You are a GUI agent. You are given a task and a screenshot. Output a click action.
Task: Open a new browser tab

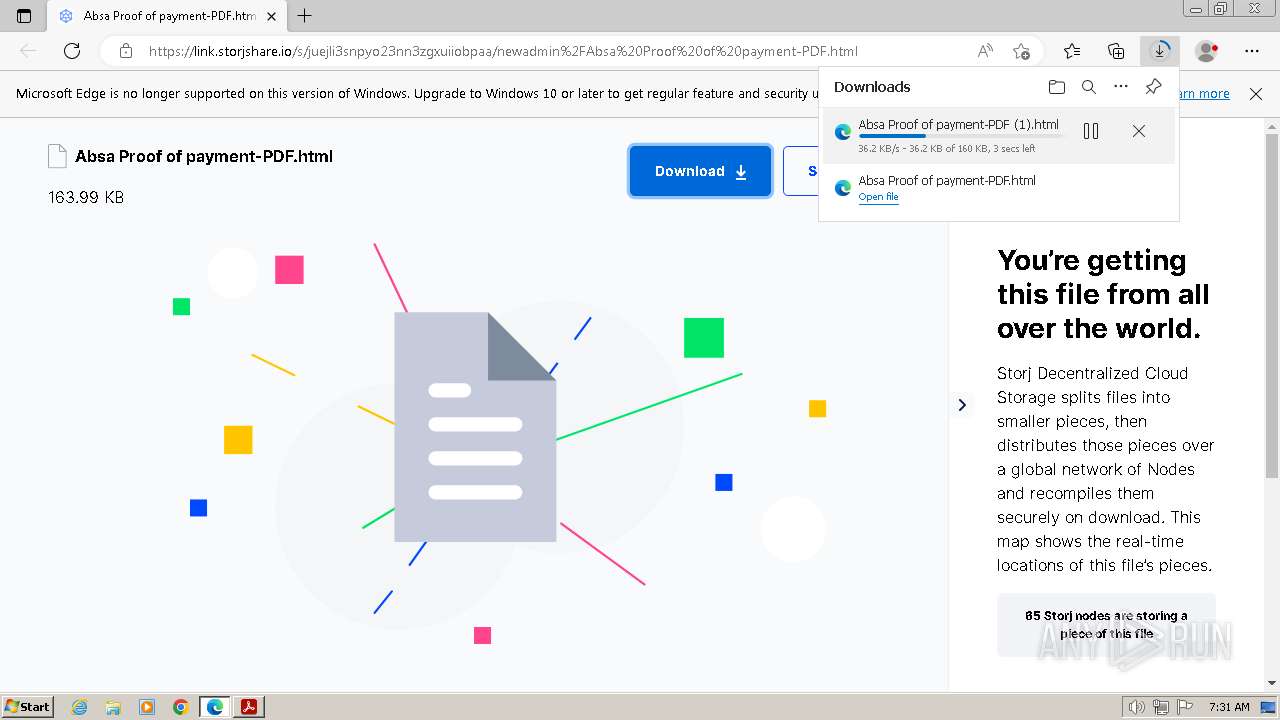point(305,16)
